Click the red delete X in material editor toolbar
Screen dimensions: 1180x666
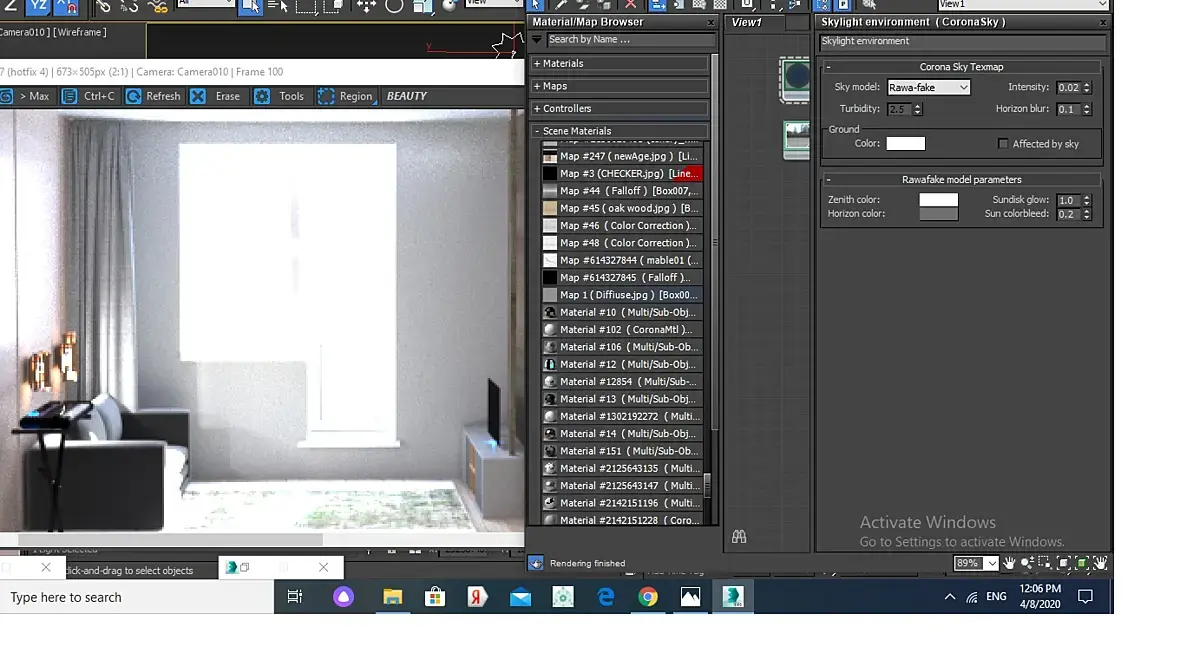click(x=631, y=5)
